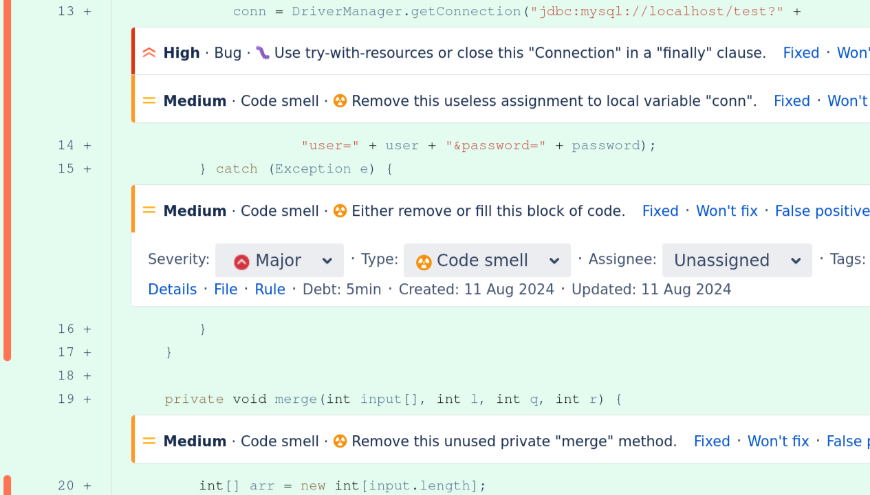Click line number 19 in the diff
Viewport: 870px width, 495px height.
pyautogui.click(x=66, y=399)
